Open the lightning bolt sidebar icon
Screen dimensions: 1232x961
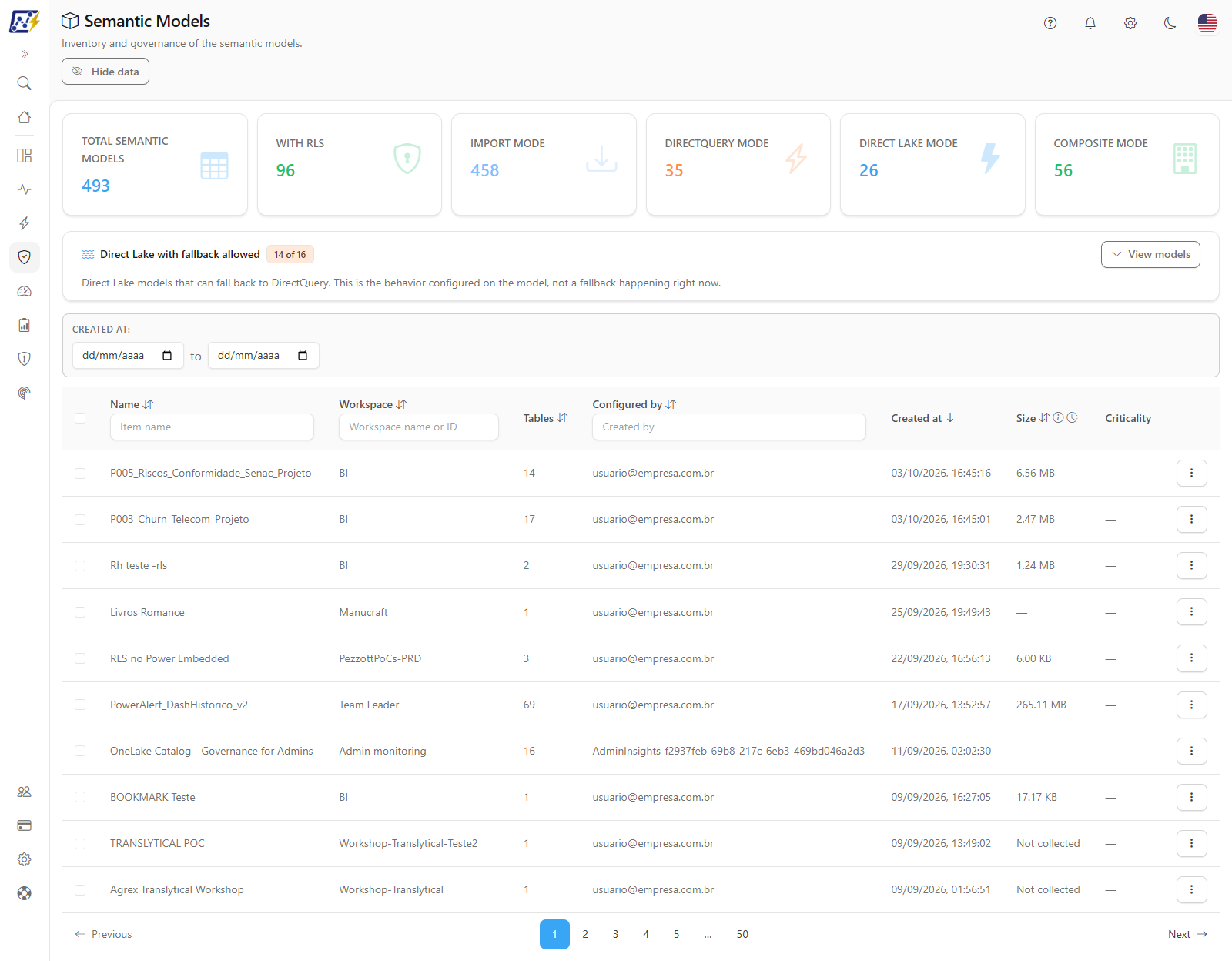tap(24, 223)
